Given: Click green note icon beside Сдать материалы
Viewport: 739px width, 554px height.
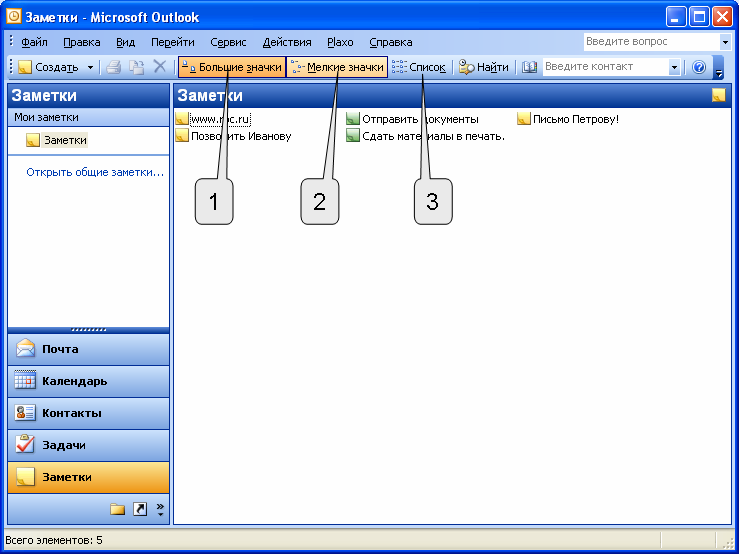Looking at the screenshot, I should 353,136.
